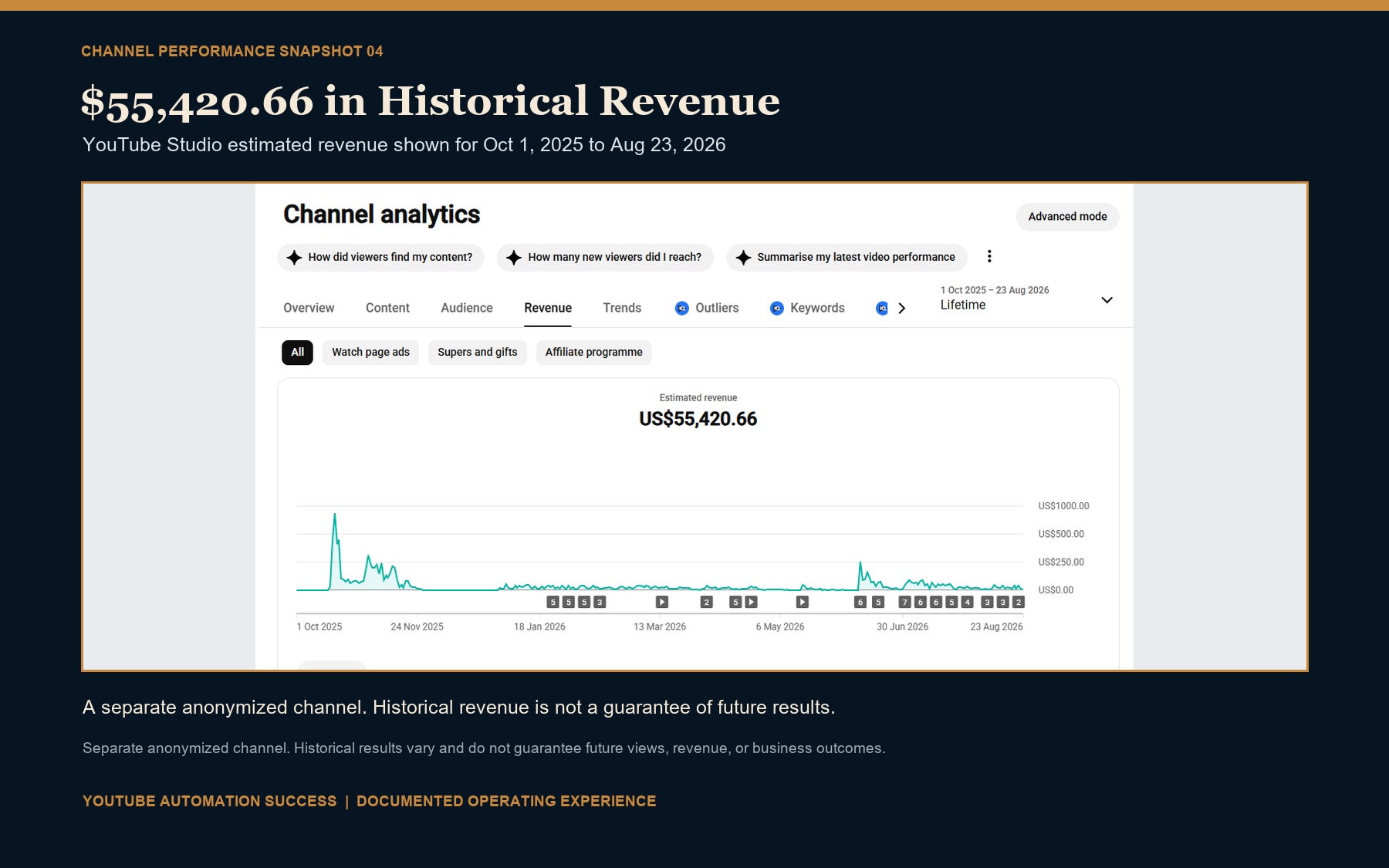Click the truncated blue-icon tab after Keywords

(882, 309)
